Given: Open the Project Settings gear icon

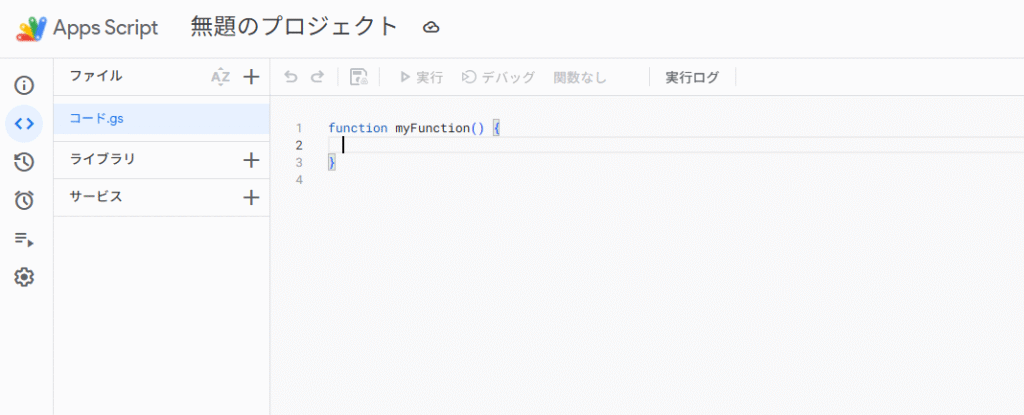Looking at the screenshot, I should [x=24, y=277].
